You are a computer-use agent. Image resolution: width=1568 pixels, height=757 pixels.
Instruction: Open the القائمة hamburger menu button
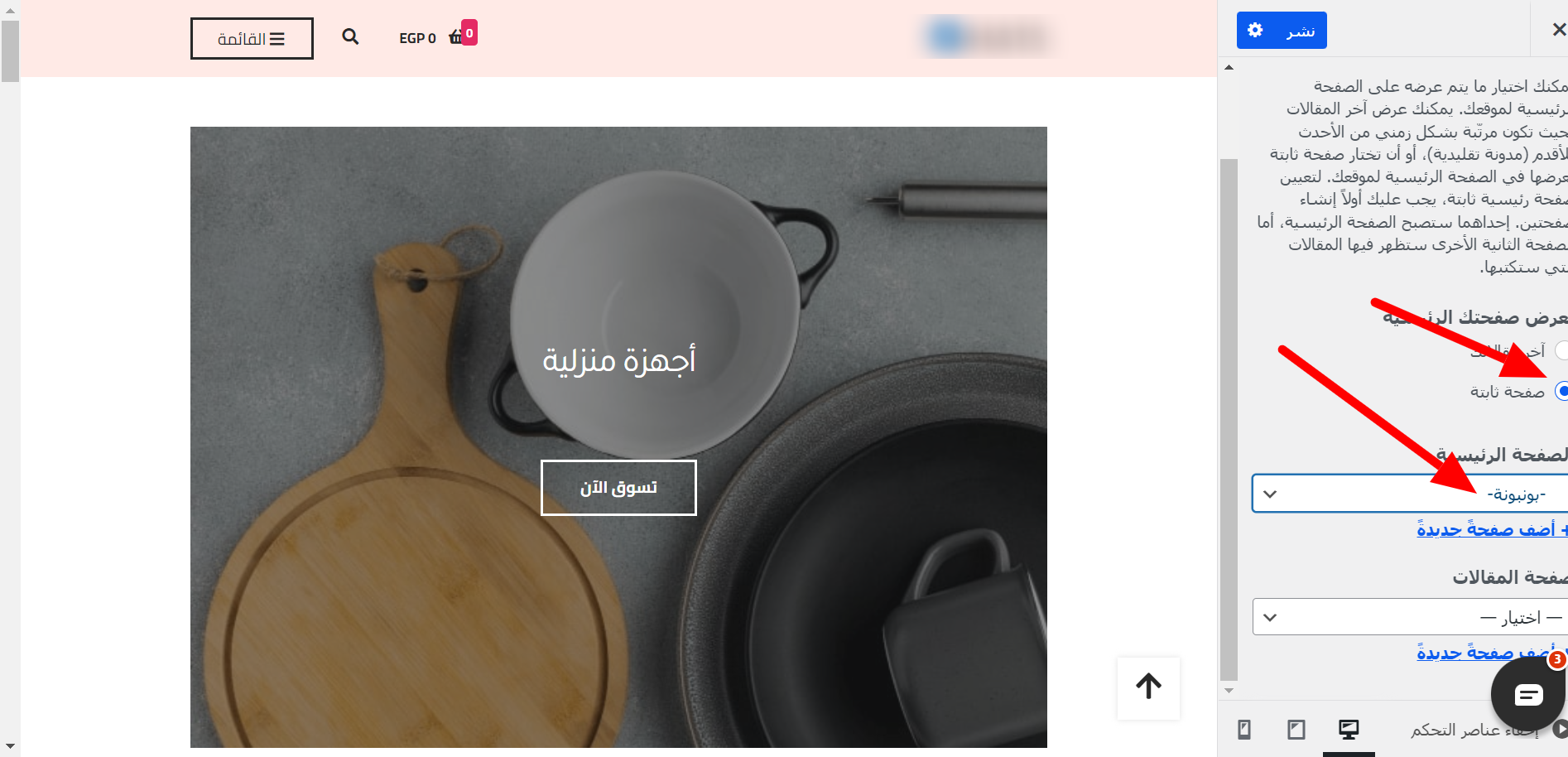tap(252, 39)
